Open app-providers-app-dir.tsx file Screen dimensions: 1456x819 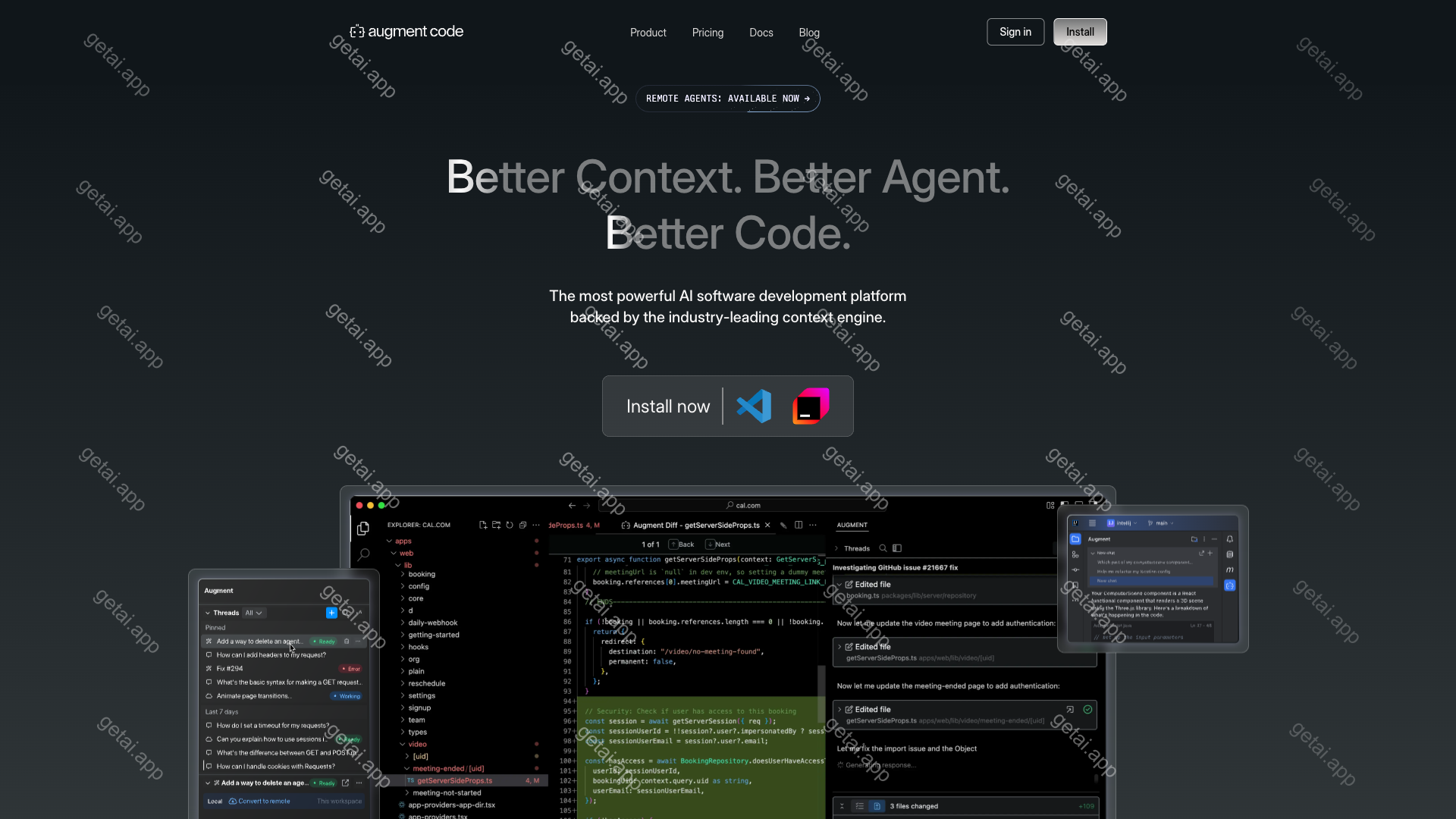tap(451, 805)
